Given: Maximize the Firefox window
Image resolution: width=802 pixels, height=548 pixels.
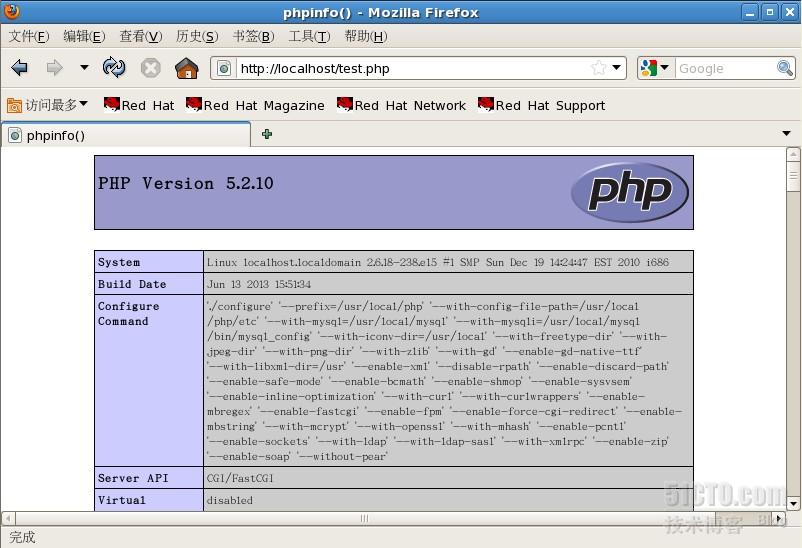Looking at the screenshot, I should 770,12.
